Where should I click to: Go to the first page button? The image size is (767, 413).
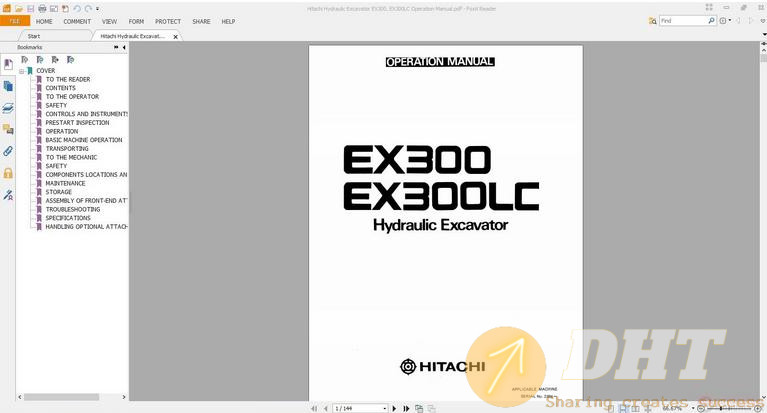coord(314,408)
